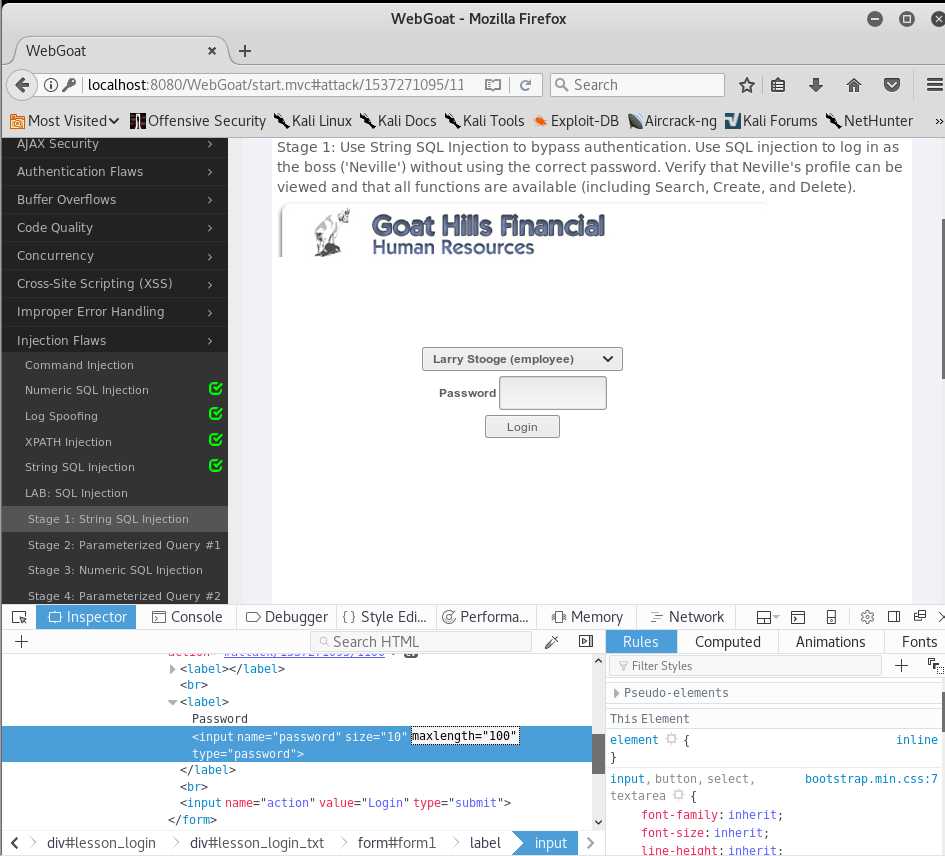Select element highlighter icon beside element rule
This screenshot has height=856, width=945.
pos(671,739)
